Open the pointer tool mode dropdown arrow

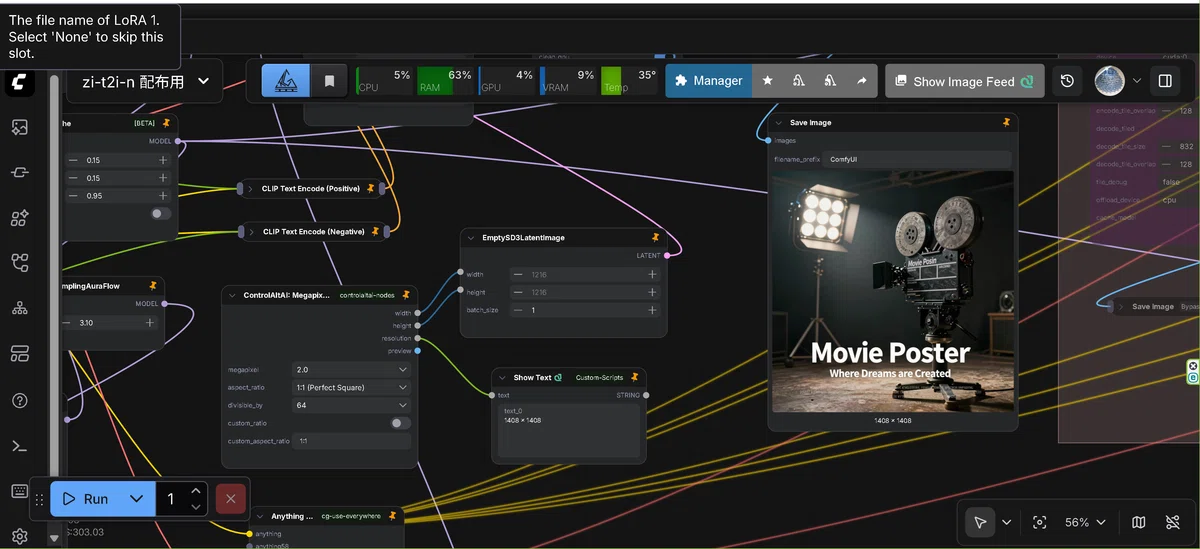click(1007, 522)
